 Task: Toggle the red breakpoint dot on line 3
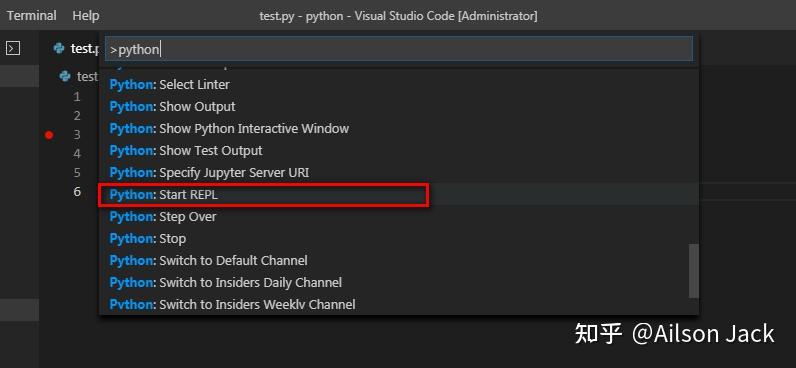(49, 135)
